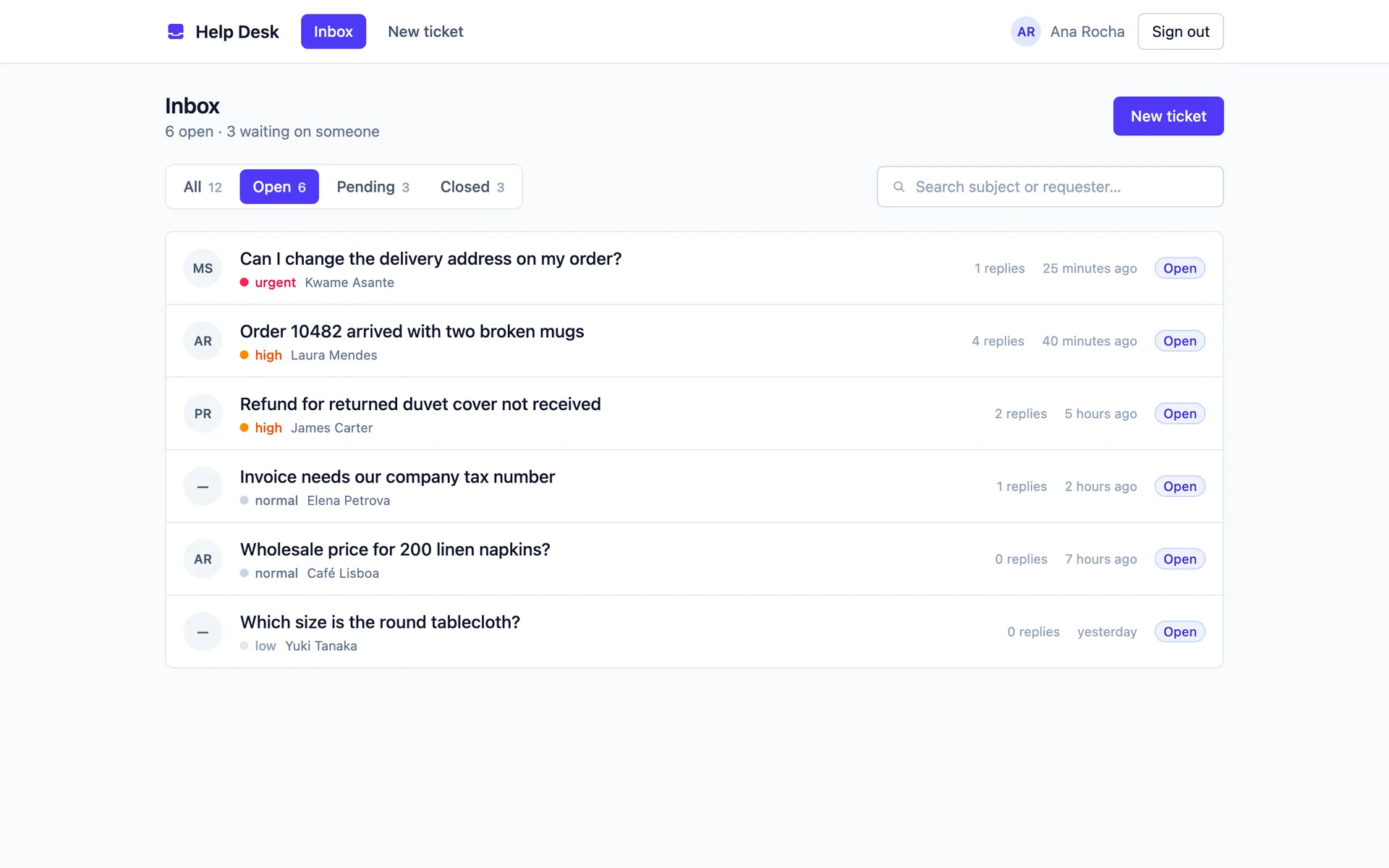Open the Inbox nav item

(334, 32)
